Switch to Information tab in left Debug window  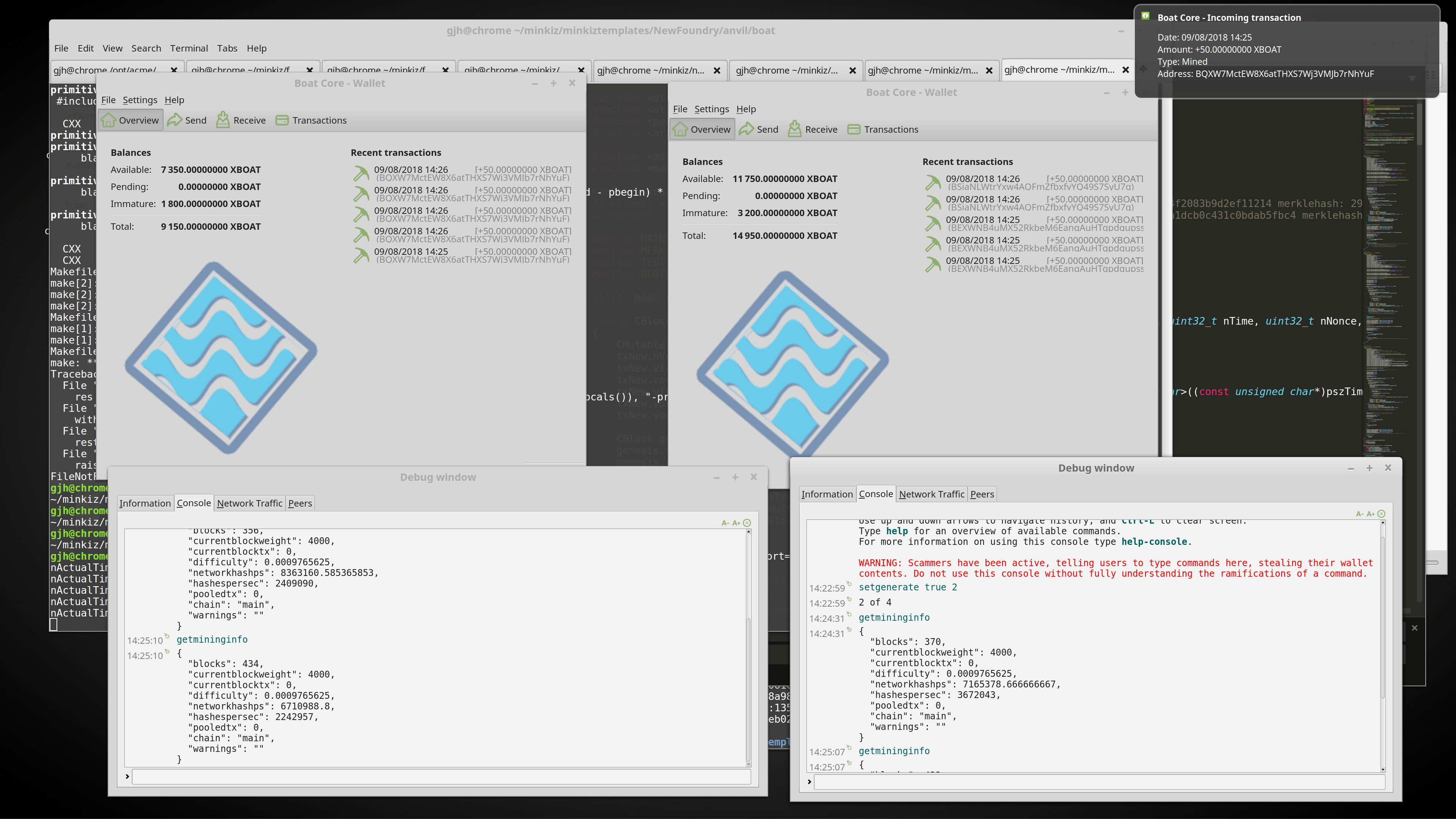145,504
